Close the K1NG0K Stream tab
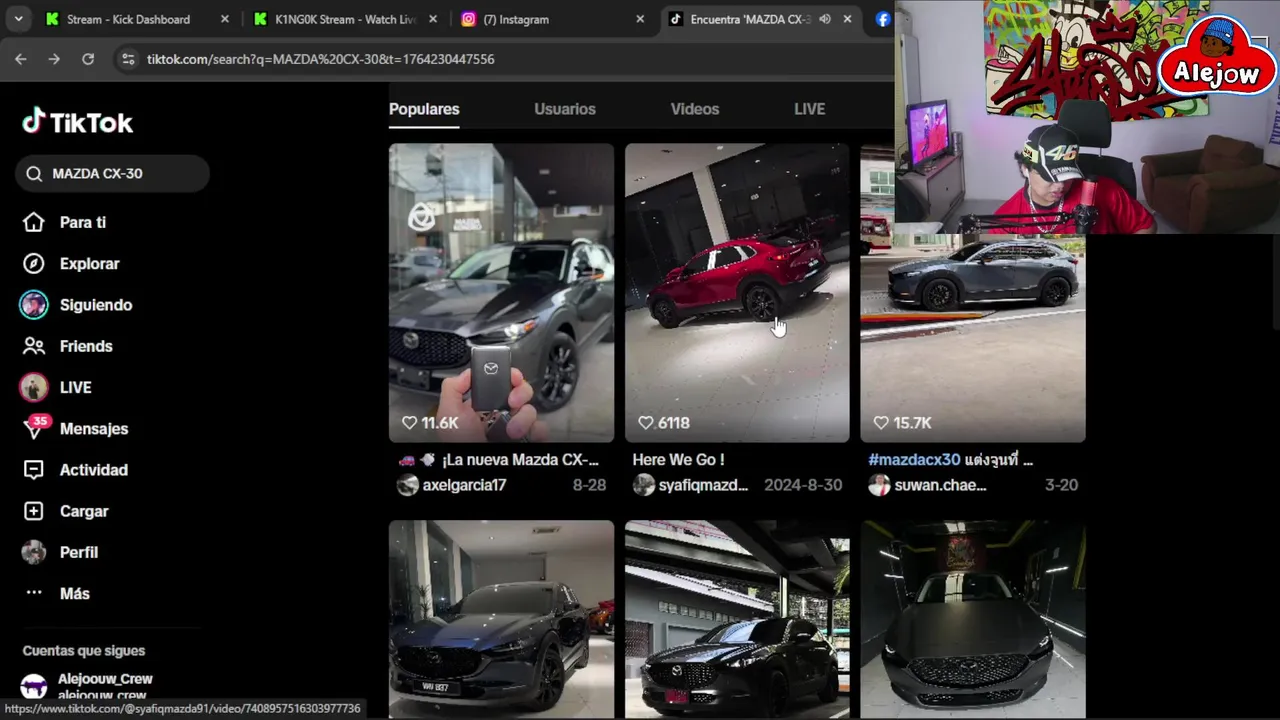1280x720 pixels. (x=432, y=19)
